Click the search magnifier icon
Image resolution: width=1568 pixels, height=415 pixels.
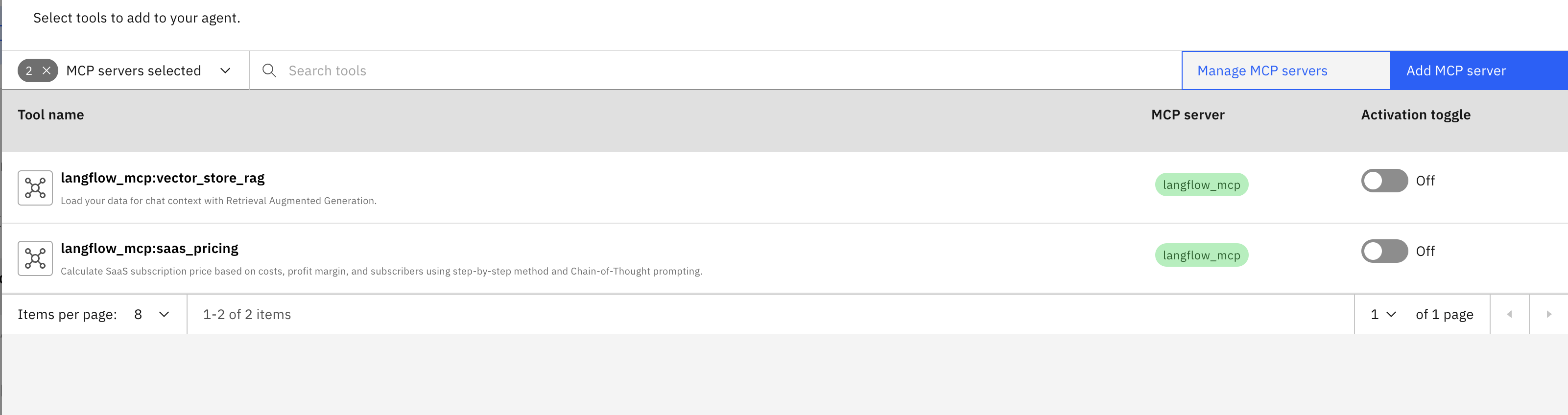pos(269,70)
